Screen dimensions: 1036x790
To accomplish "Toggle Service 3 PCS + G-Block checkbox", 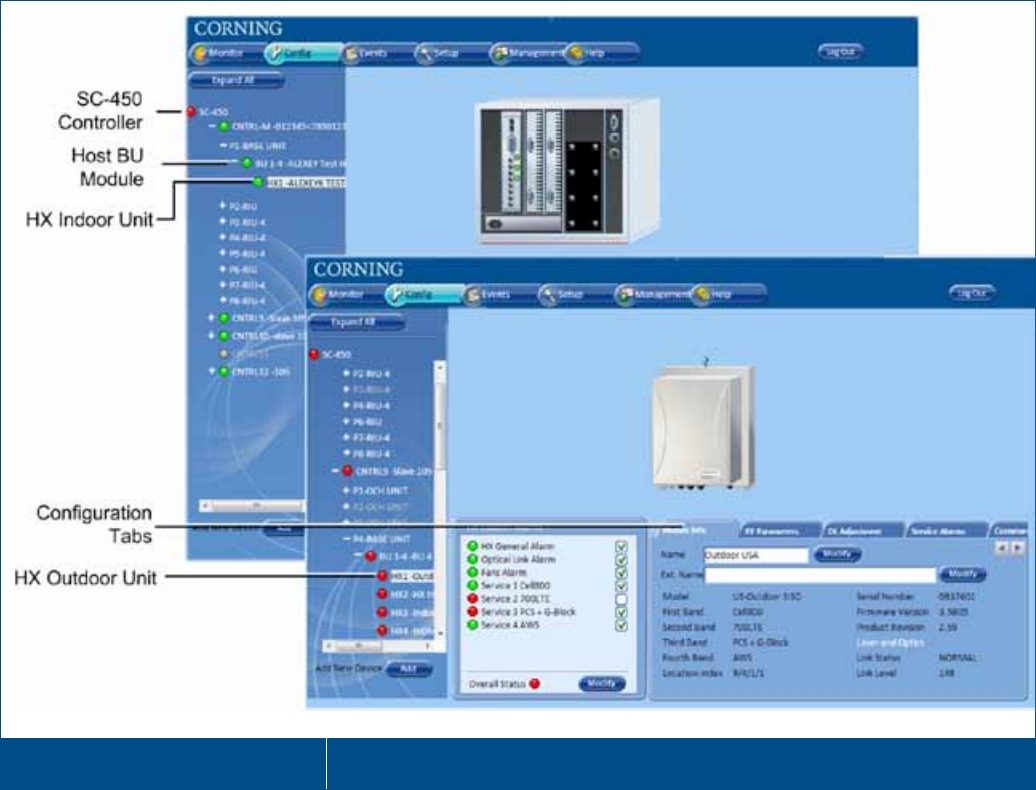I will [621, 613].
